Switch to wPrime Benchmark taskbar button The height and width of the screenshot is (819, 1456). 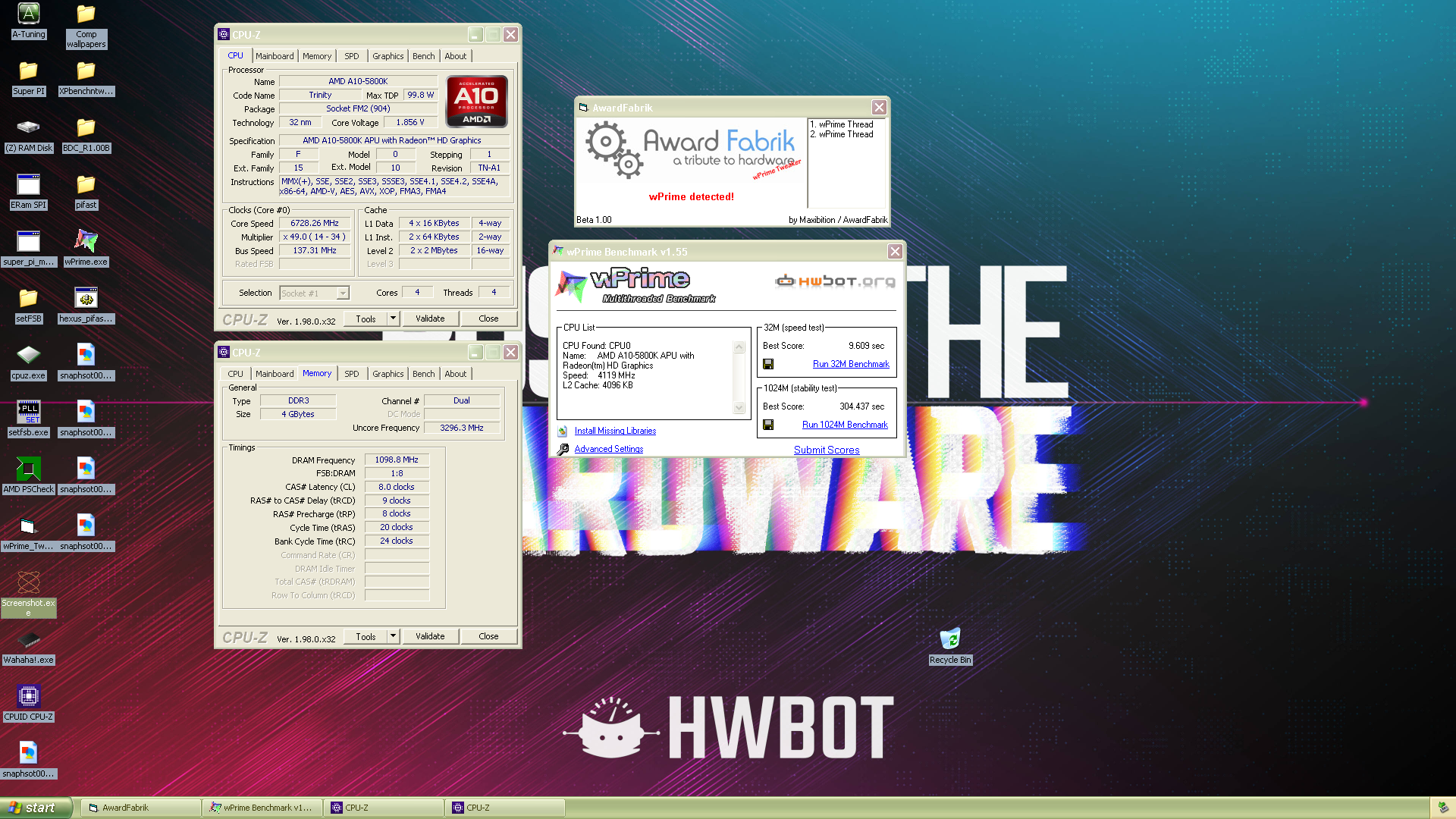(262, 808)
